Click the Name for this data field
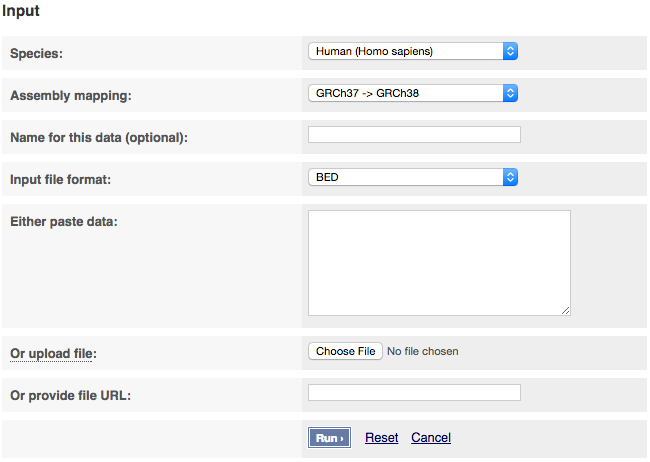Viewport: 650px width, 462px height. tap(414, 135)
